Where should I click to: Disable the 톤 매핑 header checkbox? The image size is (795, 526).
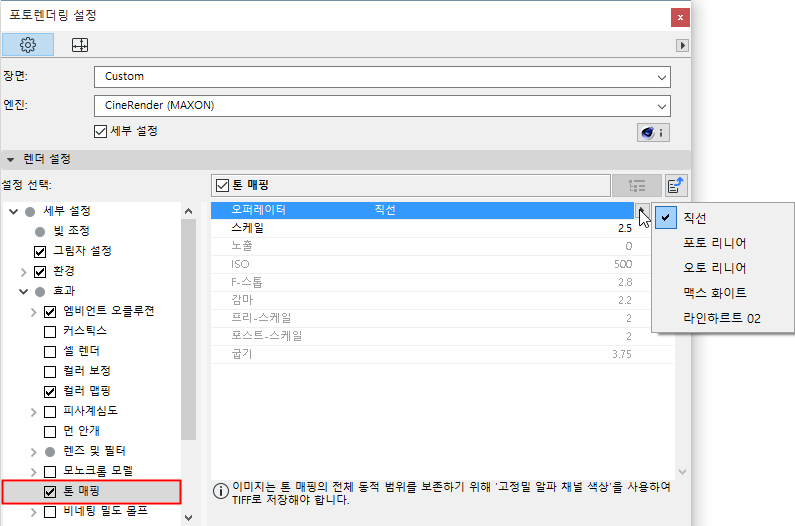point(223,186)
